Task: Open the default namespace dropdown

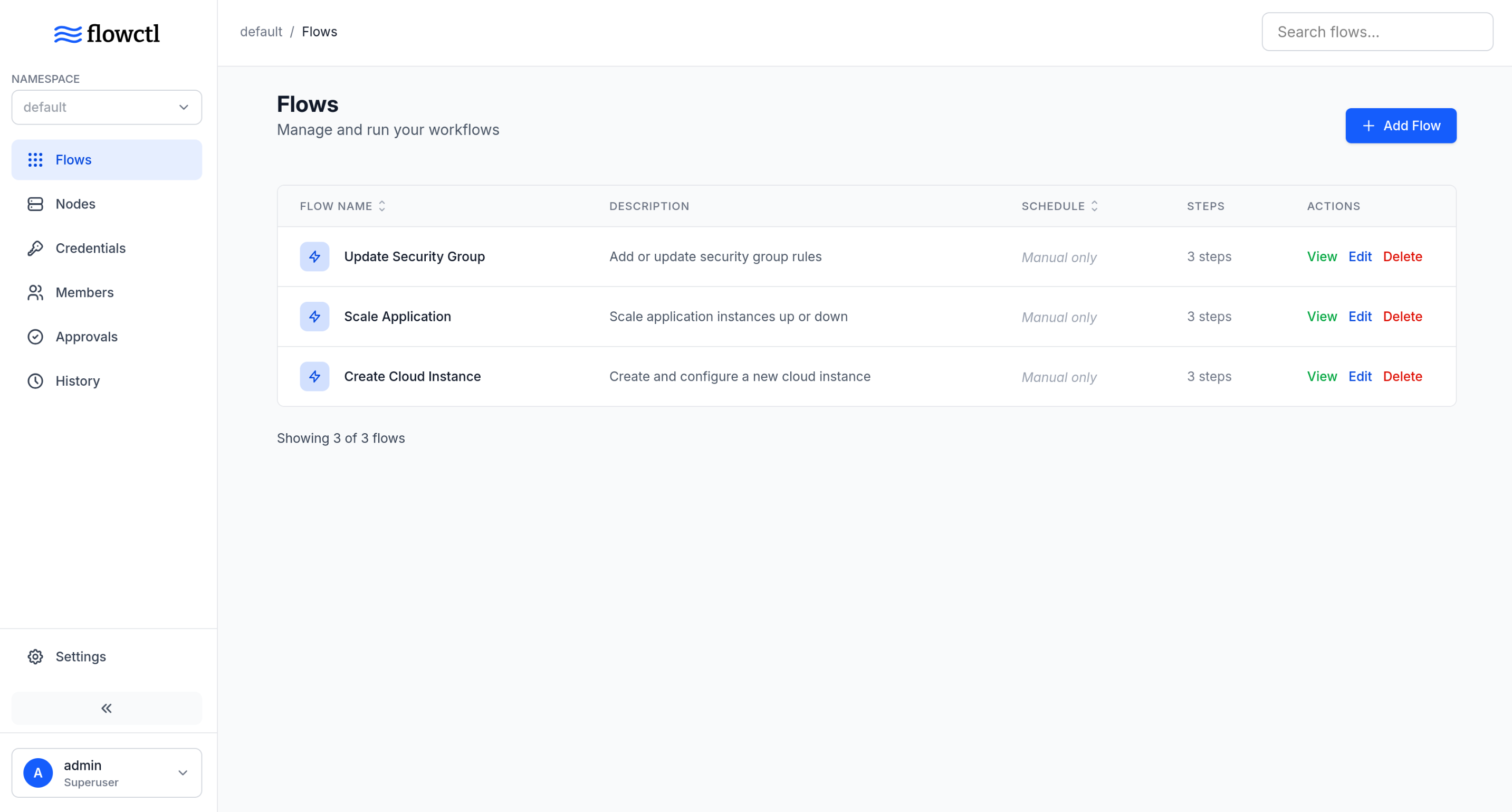Action: click(106, 107)
